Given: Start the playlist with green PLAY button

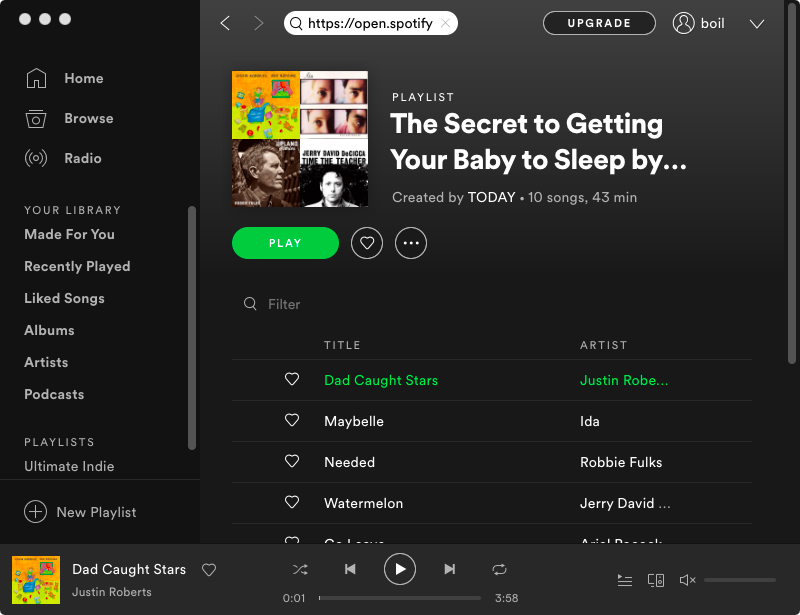Looking at the screenshot, I should (285, 243).
